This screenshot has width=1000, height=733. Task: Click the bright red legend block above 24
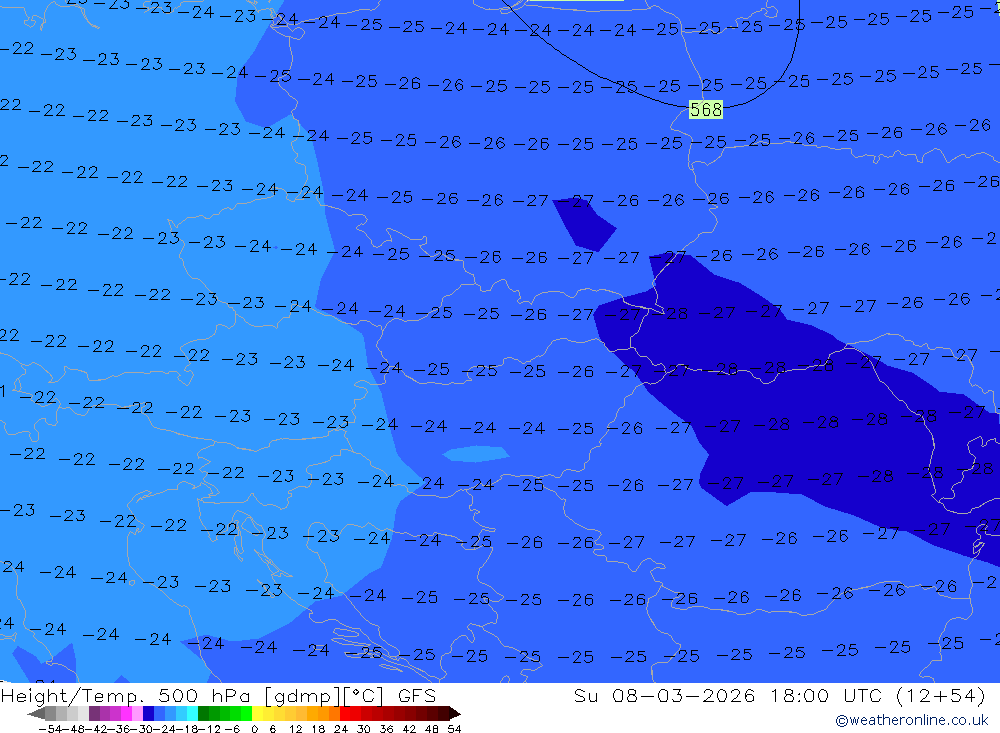345,713
